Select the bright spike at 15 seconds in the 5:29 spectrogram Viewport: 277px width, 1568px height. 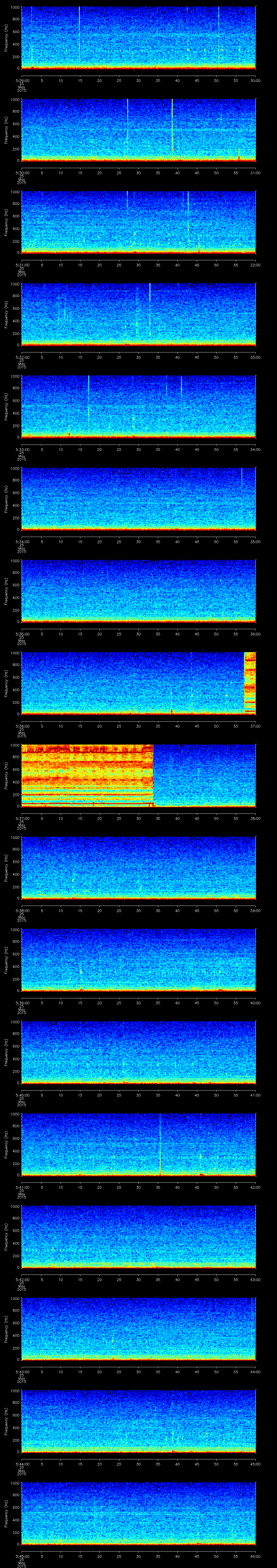79,31
